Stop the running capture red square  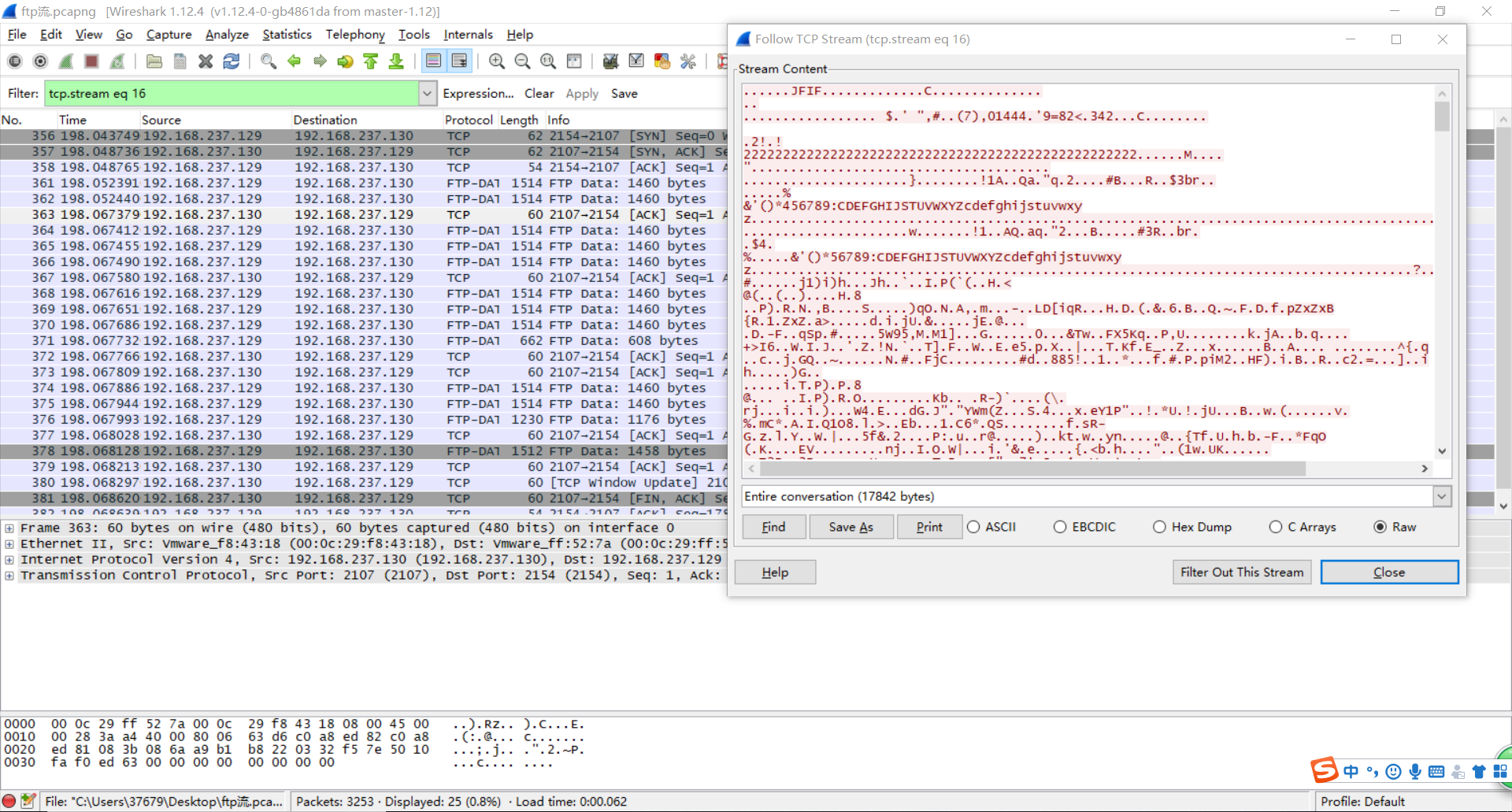pyautogui.click(x=92, y=61)
